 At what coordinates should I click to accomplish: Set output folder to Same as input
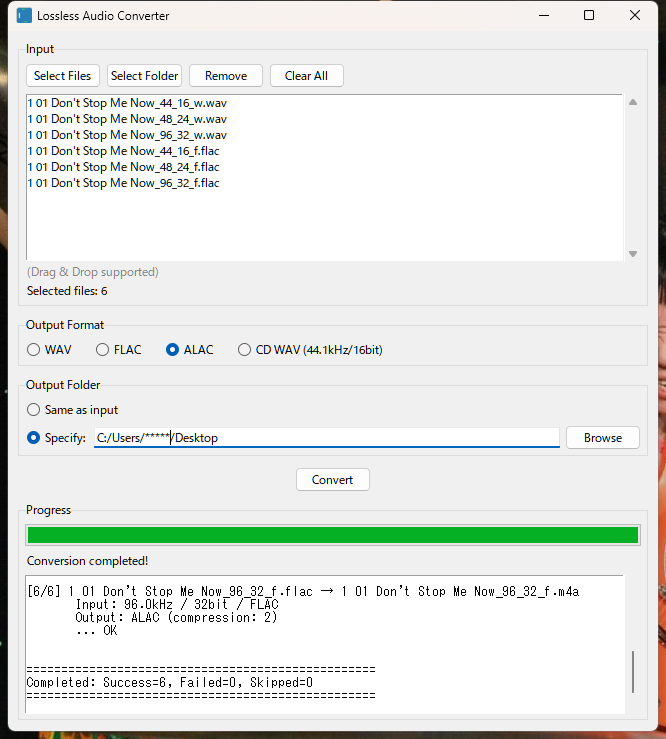[73, 410]
